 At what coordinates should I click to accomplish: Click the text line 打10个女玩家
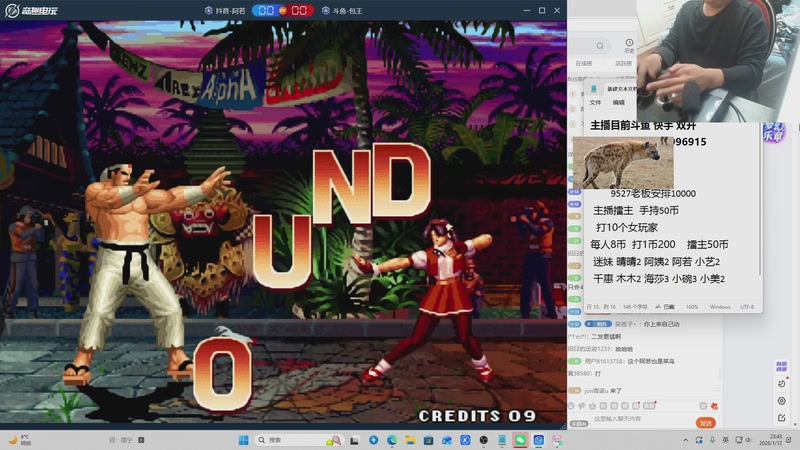[627, 228]
